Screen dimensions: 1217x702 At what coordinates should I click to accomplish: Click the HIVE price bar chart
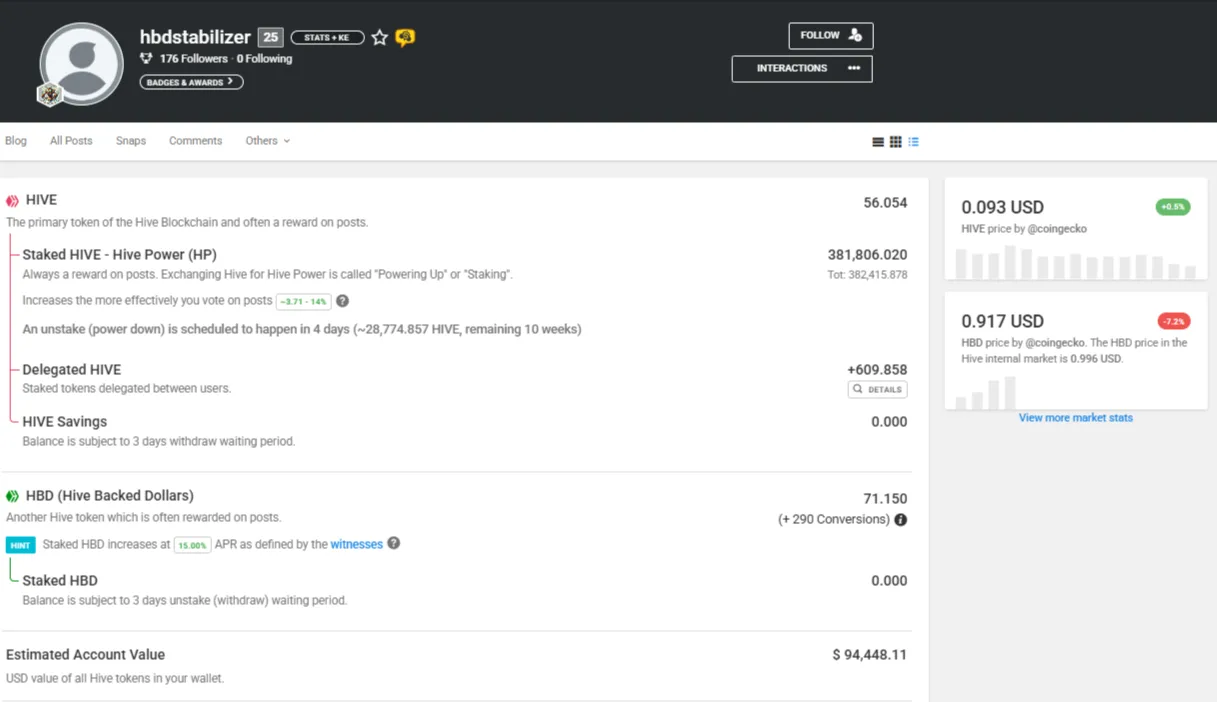click(x=1076, y=262)
